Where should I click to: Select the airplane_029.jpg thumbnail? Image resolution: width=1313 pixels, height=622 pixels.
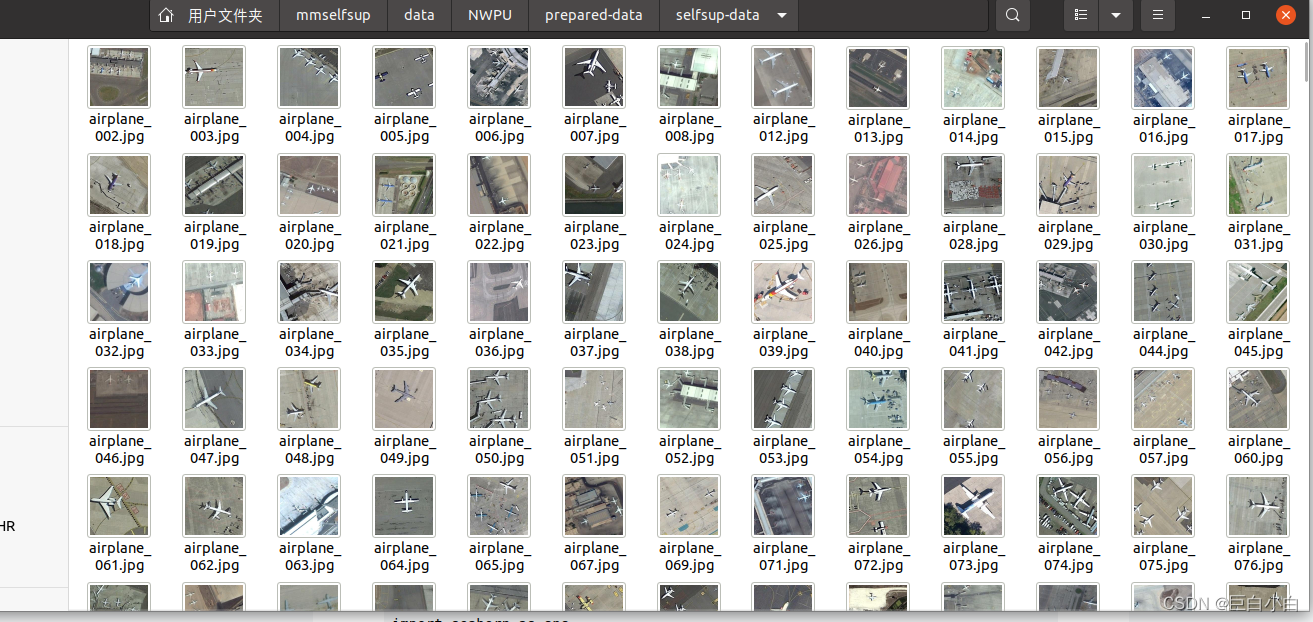coord(1068,184)
